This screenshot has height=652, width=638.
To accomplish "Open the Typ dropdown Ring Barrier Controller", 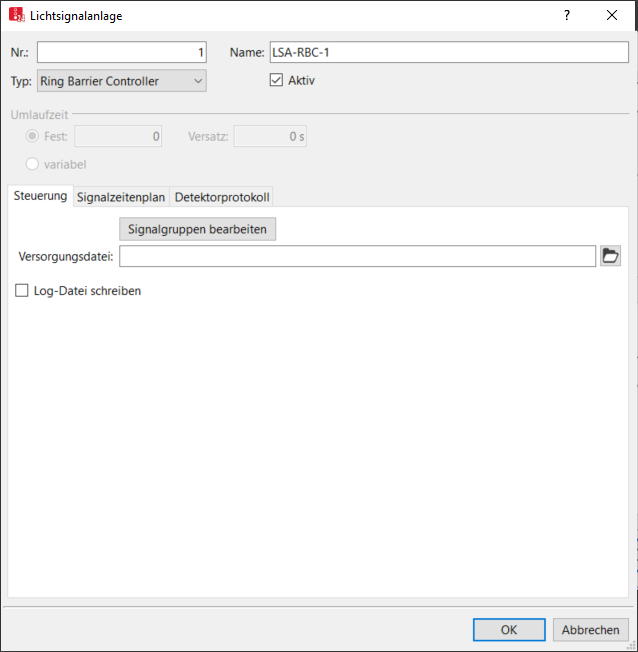I will click(121, 81).
